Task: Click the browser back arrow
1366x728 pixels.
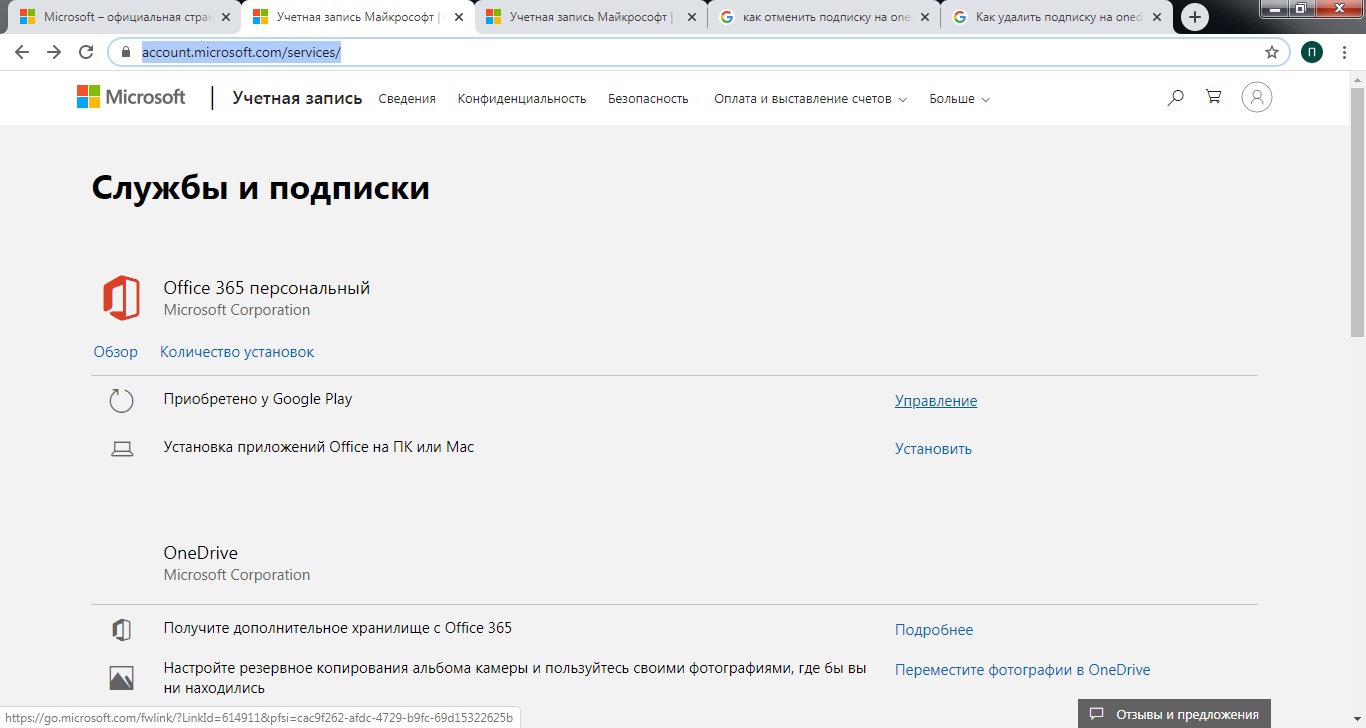Action: tap(22, 52)
